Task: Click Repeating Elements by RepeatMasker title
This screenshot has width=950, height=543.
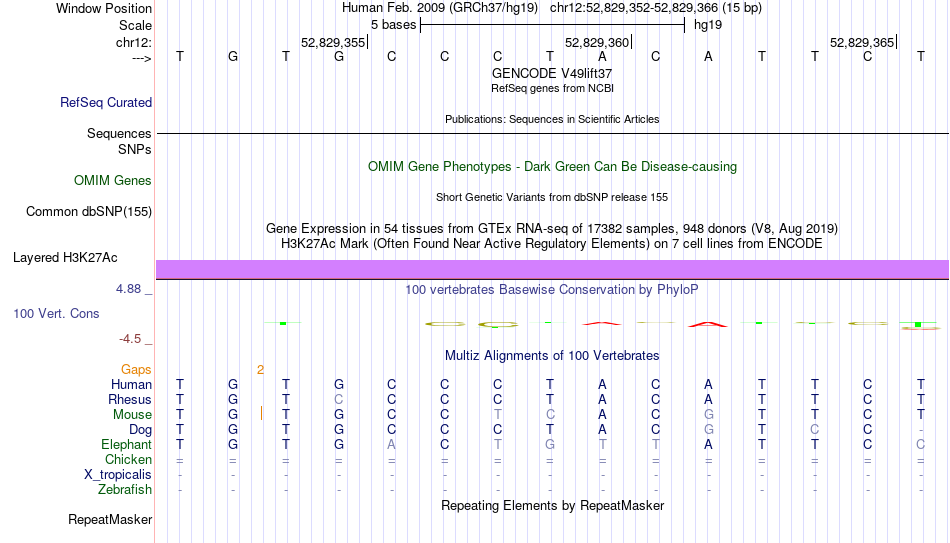Action: (552, 505)
